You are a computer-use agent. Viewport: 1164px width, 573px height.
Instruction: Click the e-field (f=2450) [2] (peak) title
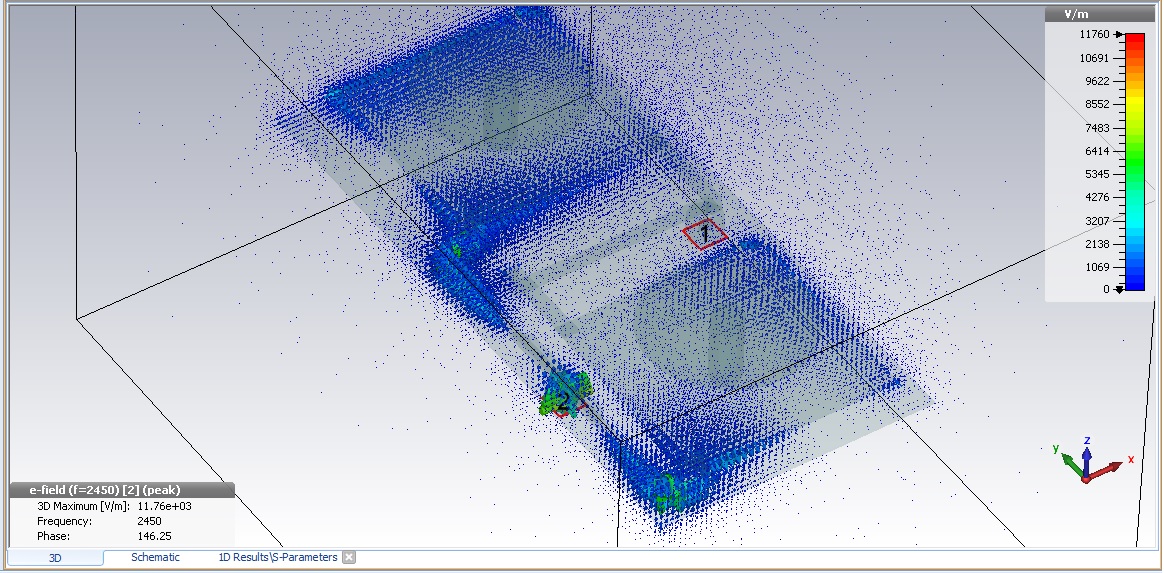click(x=105, y=490)
